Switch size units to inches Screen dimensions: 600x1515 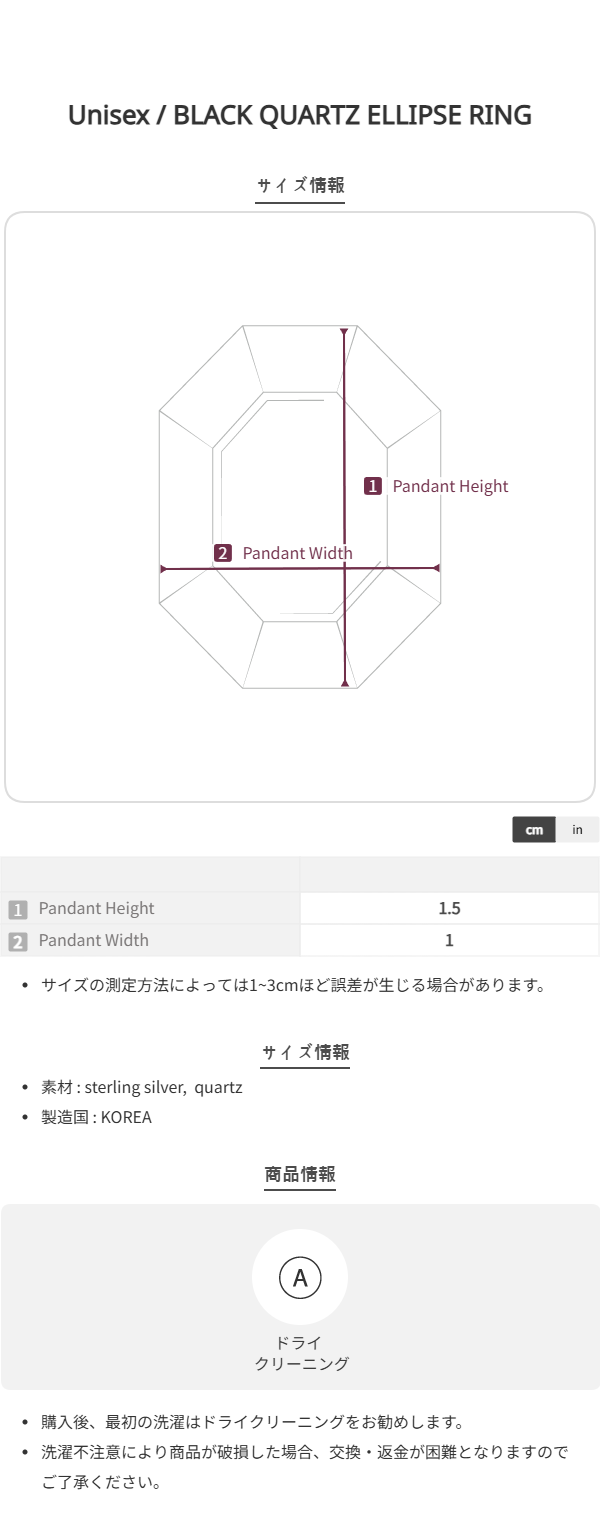pos(577,830)
